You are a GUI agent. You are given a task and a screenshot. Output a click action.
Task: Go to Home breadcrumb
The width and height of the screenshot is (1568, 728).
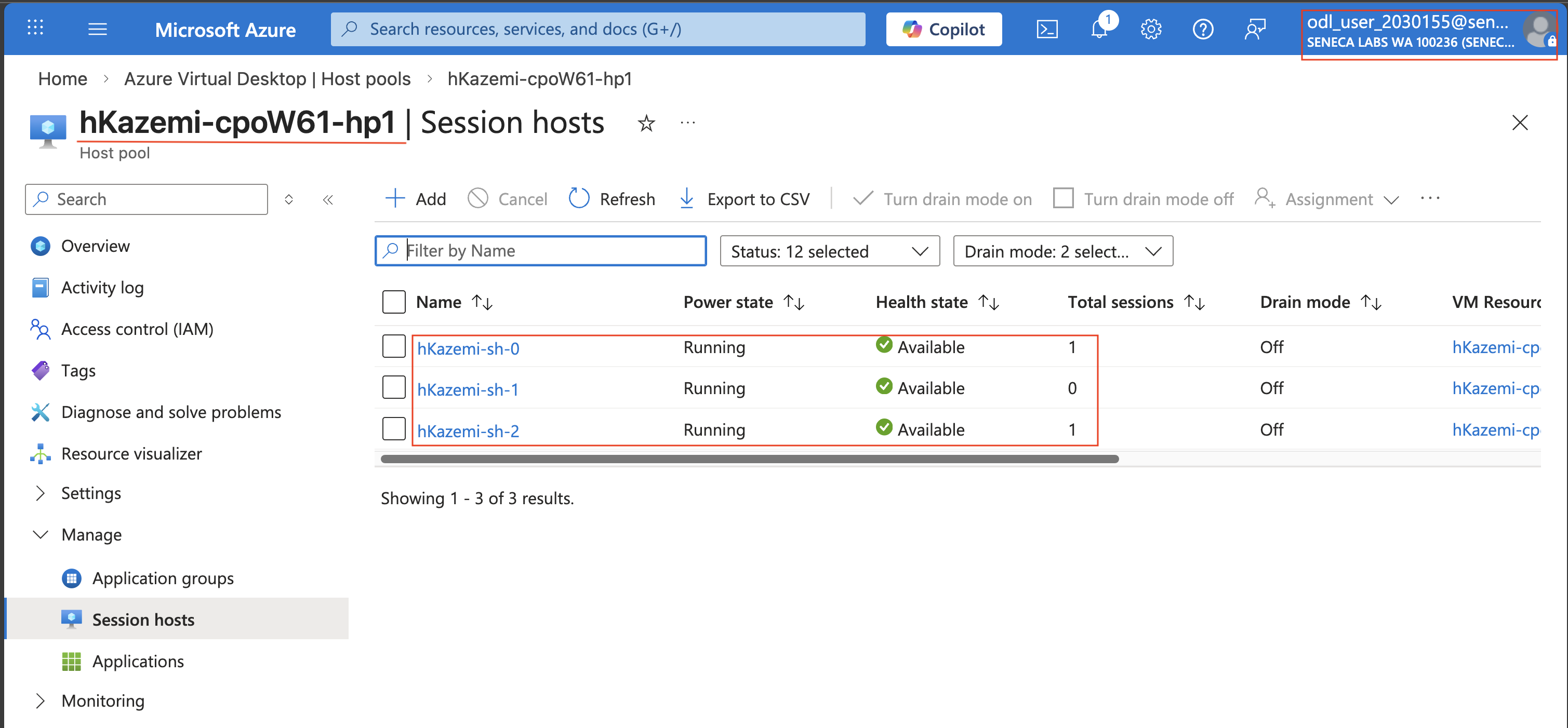click(x=63, y=79)
